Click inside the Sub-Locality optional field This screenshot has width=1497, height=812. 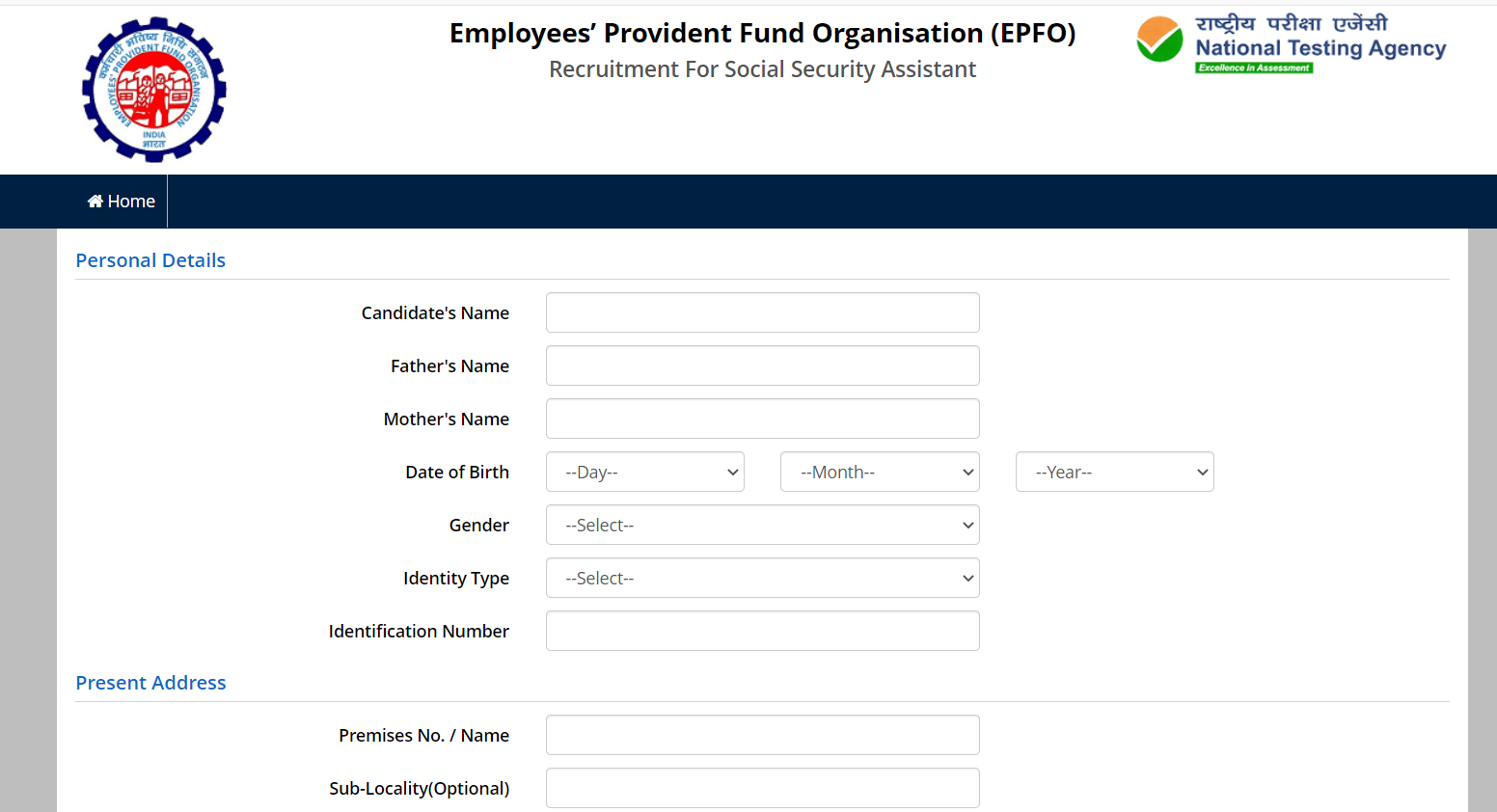[x=762, y=788]
